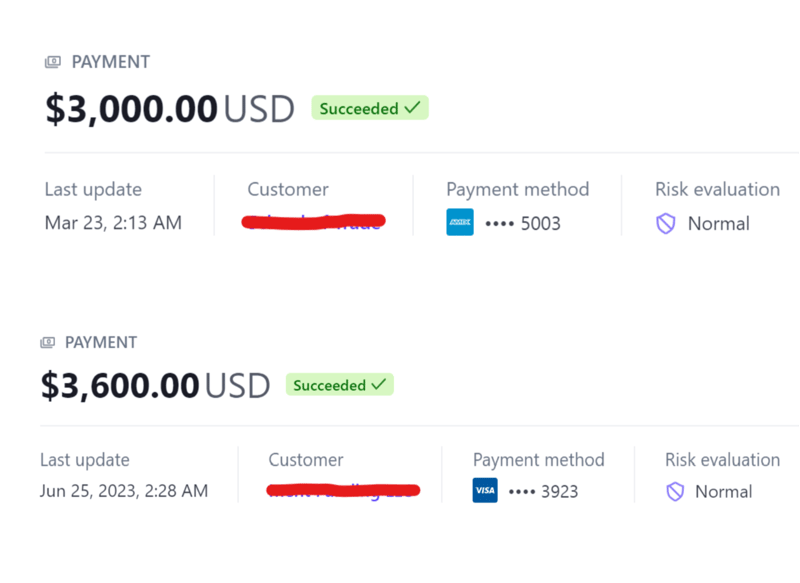Open the redacted customer link of second payment
This screenshot has height=583, width=800.
coord(344,490)
